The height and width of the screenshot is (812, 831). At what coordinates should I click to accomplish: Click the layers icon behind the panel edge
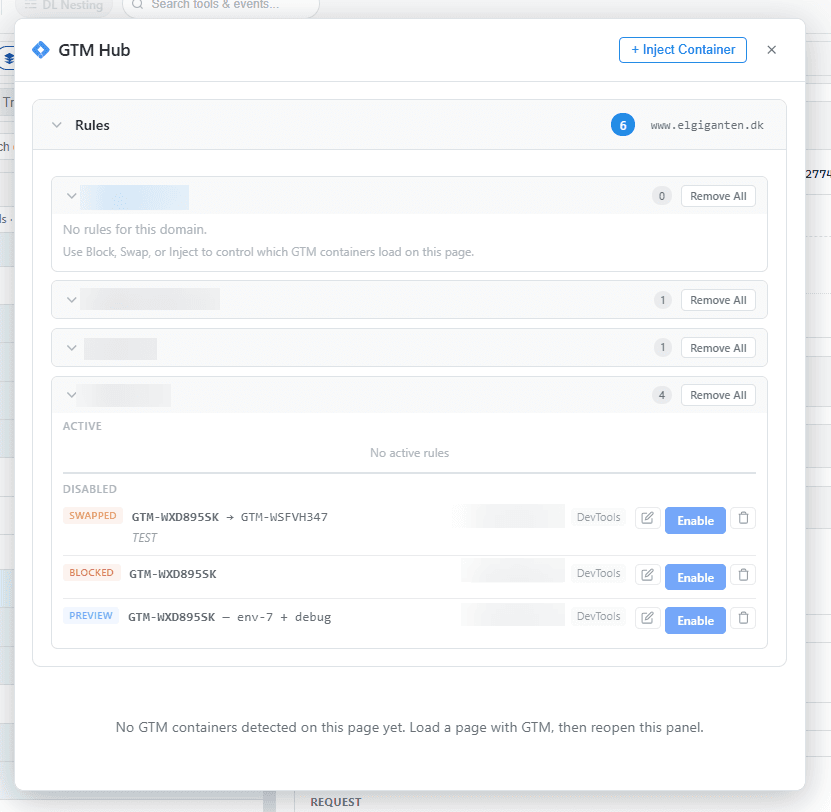[x=8, y=58]
